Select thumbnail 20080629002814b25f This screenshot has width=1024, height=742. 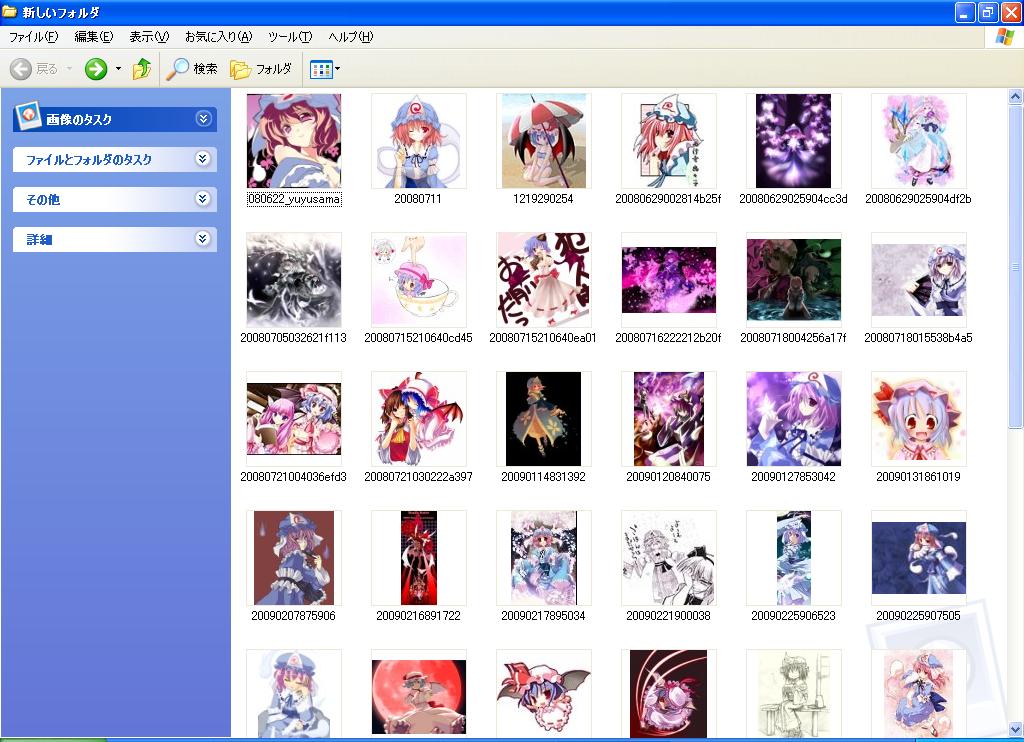[x=669, y=141]
